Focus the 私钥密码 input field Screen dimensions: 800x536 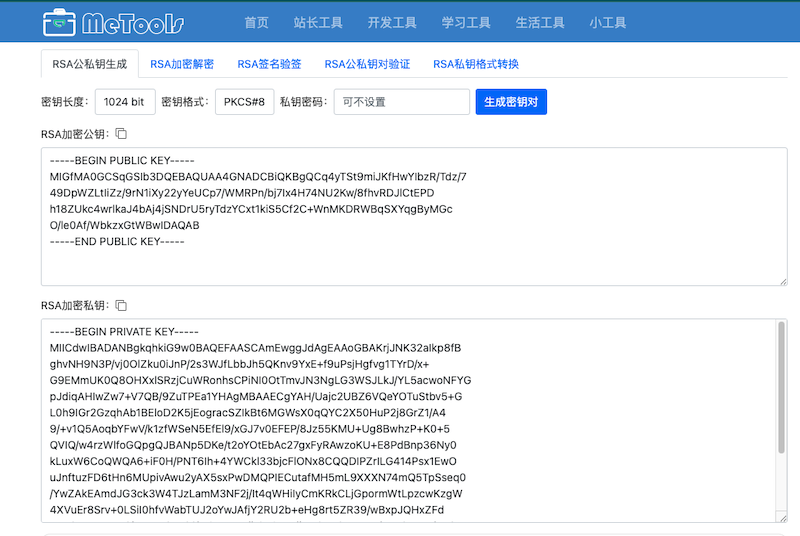point(401,102)
